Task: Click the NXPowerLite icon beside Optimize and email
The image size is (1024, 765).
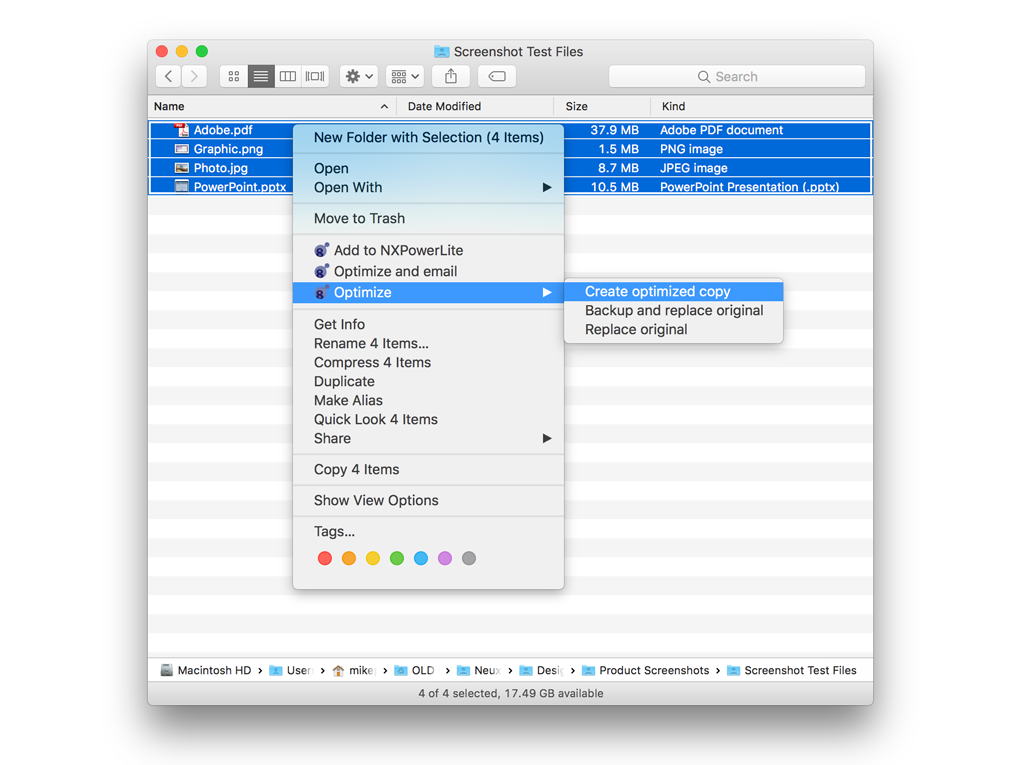Action: click(321, 271)
